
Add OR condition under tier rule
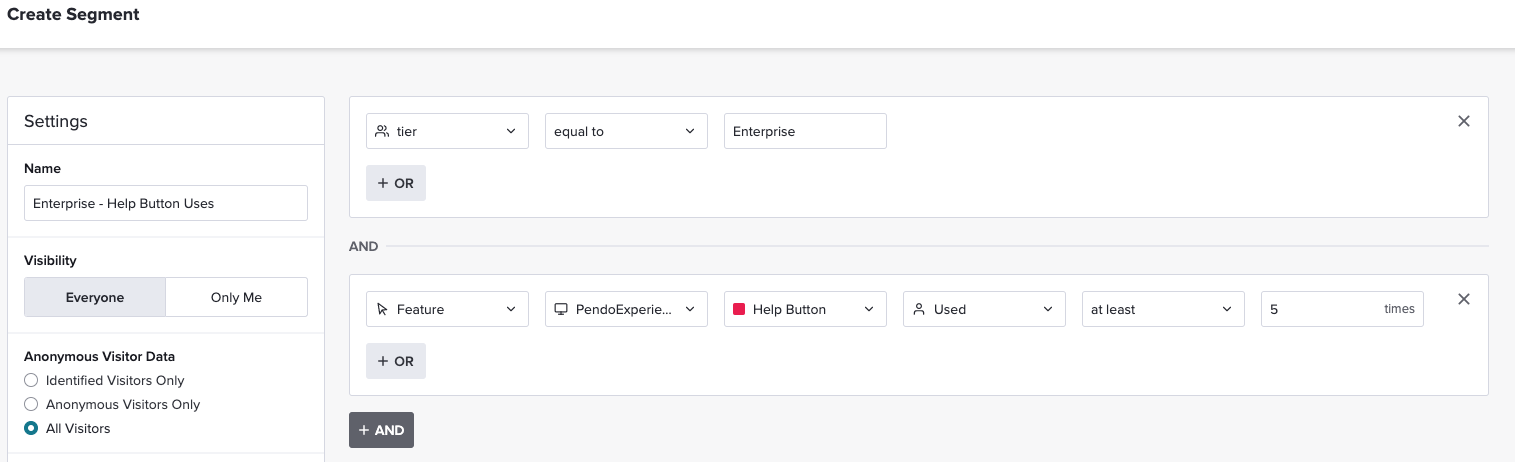(x=396, y=183)
